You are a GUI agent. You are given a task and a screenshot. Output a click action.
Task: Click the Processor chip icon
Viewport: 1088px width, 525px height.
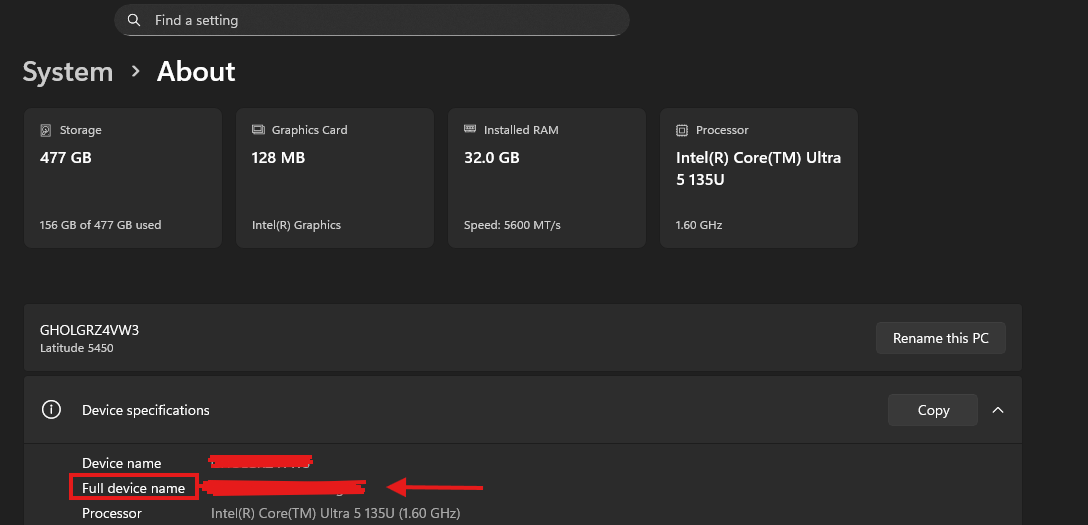click(682, 130)
